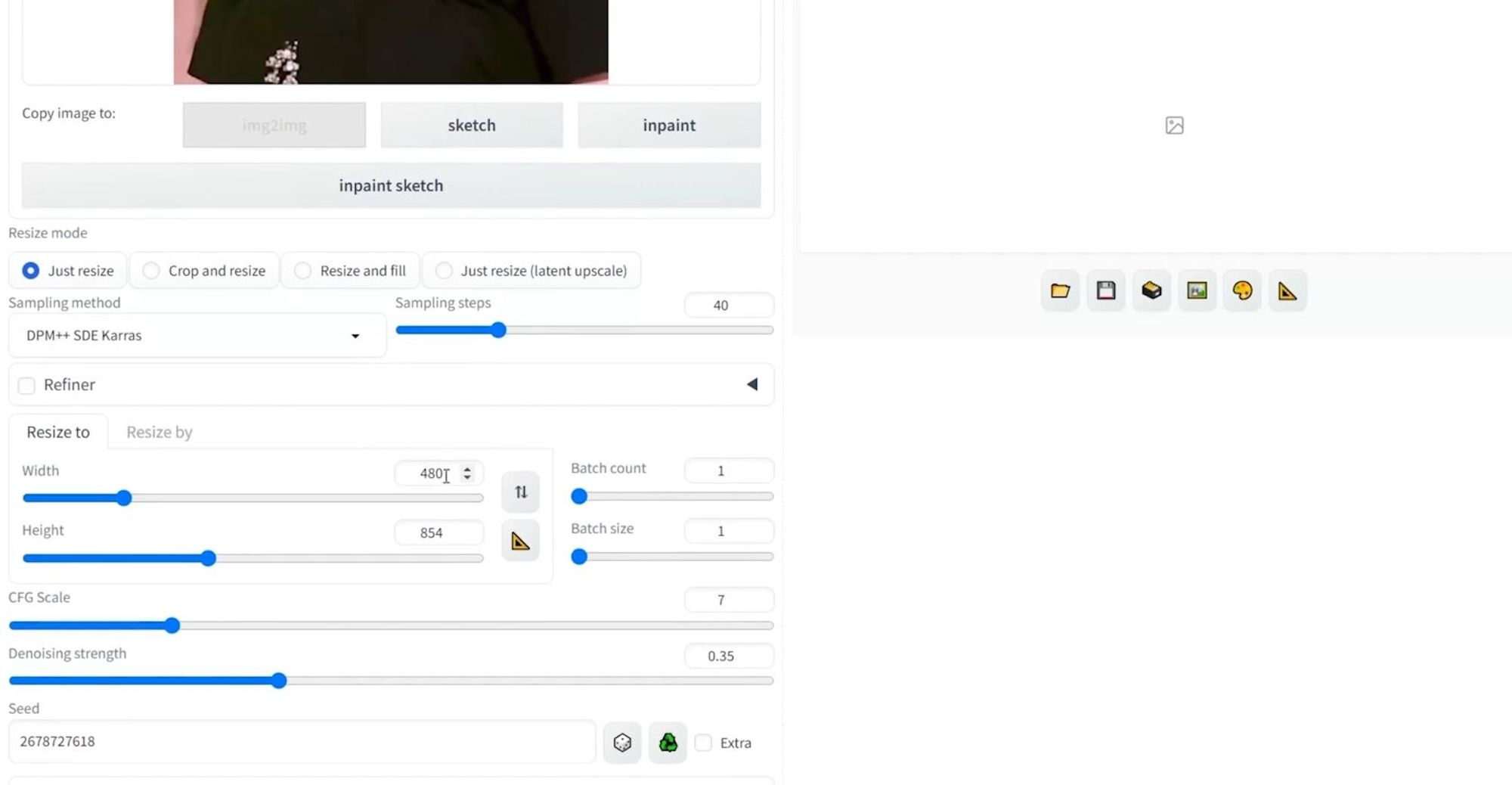Click the Width number field showing 480

point(438,473)
